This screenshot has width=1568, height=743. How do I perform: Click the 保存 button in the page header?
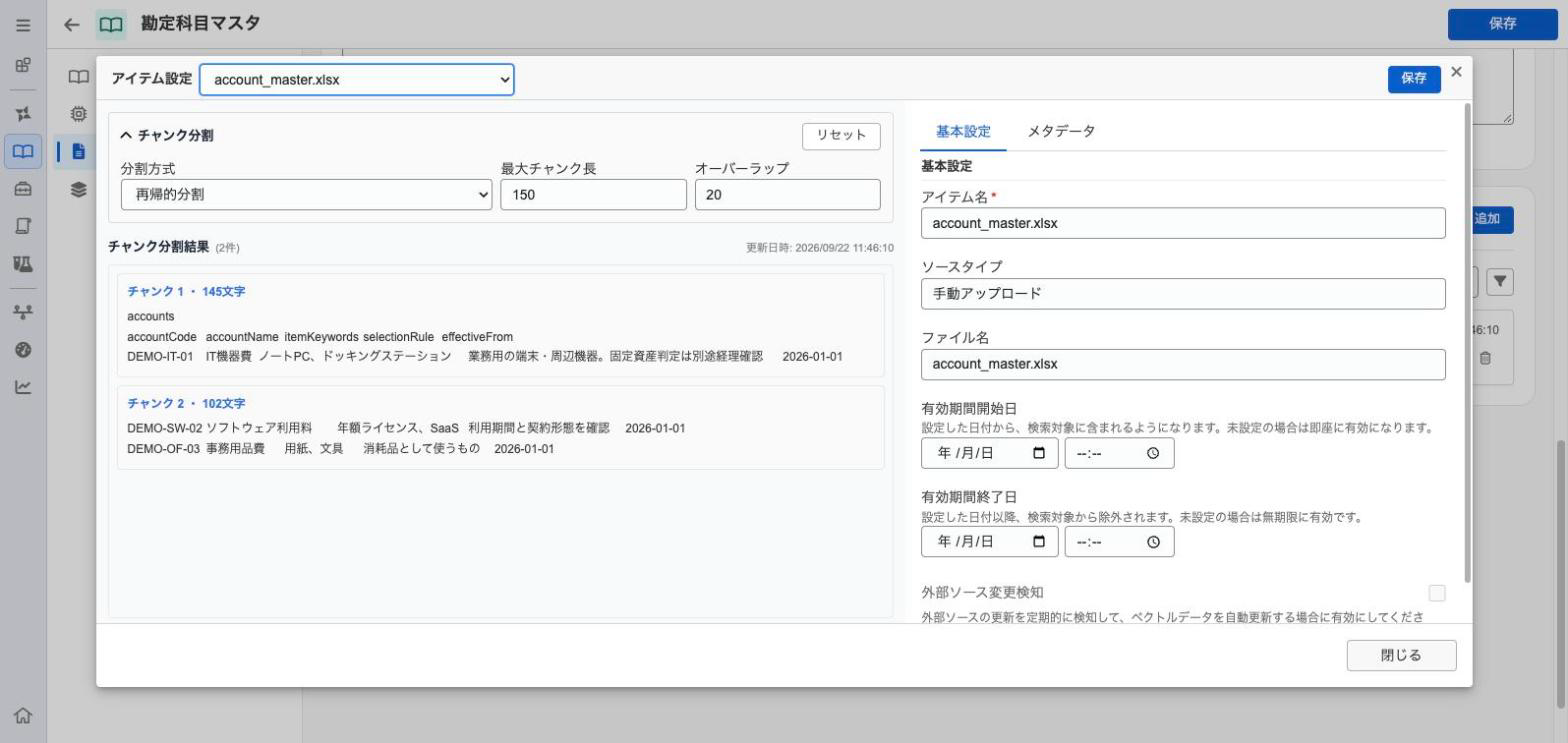1502,24
